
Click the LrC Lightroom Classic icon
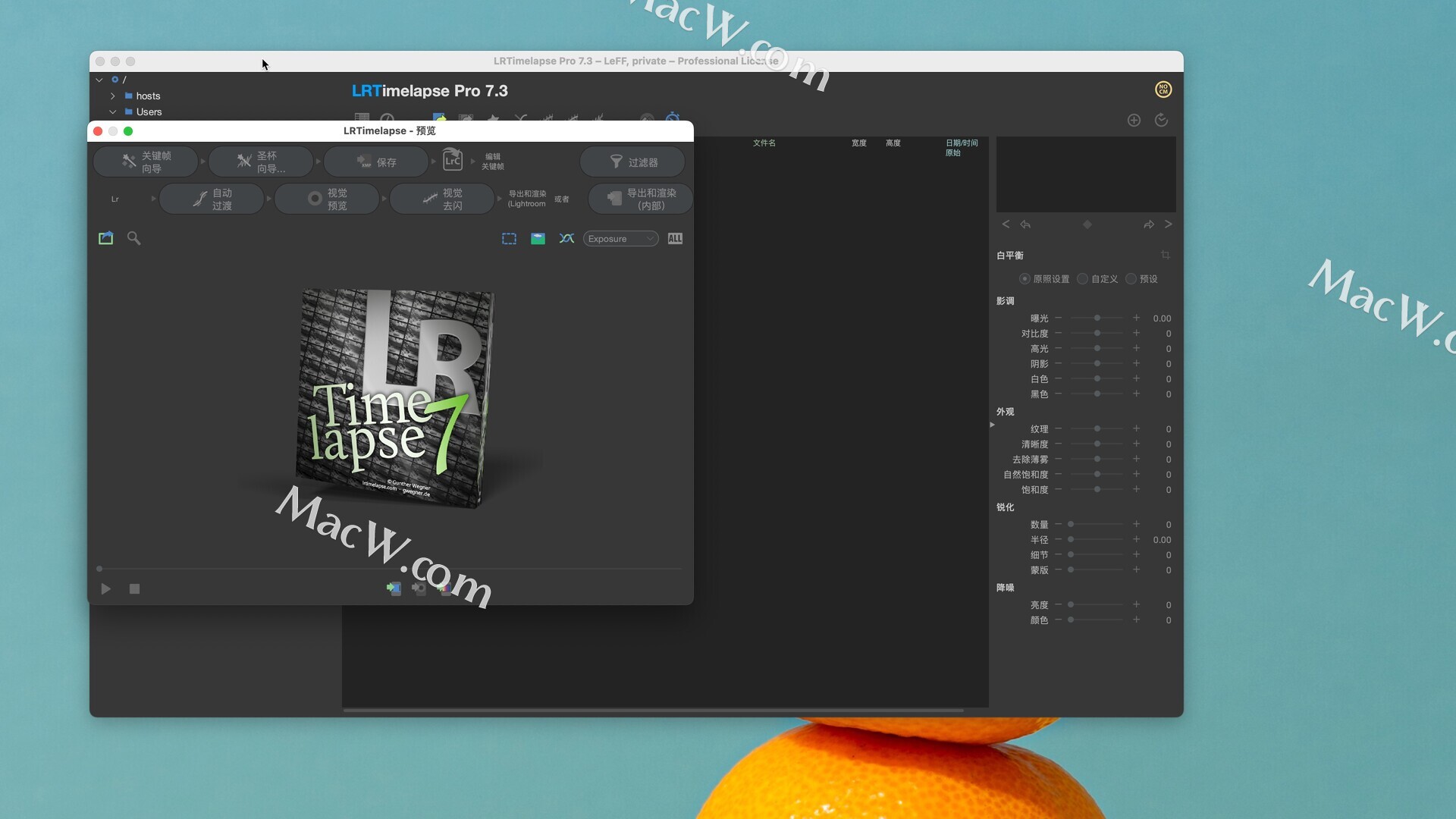point(453,160)
